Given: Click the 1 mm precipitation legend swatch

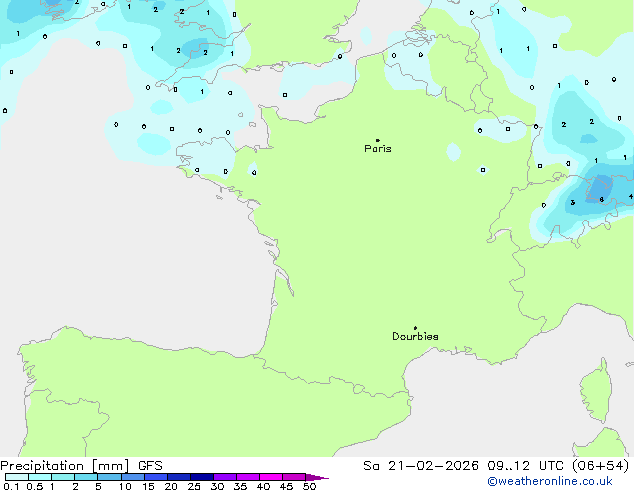Looking at the screenshot, I should (63, 477).
